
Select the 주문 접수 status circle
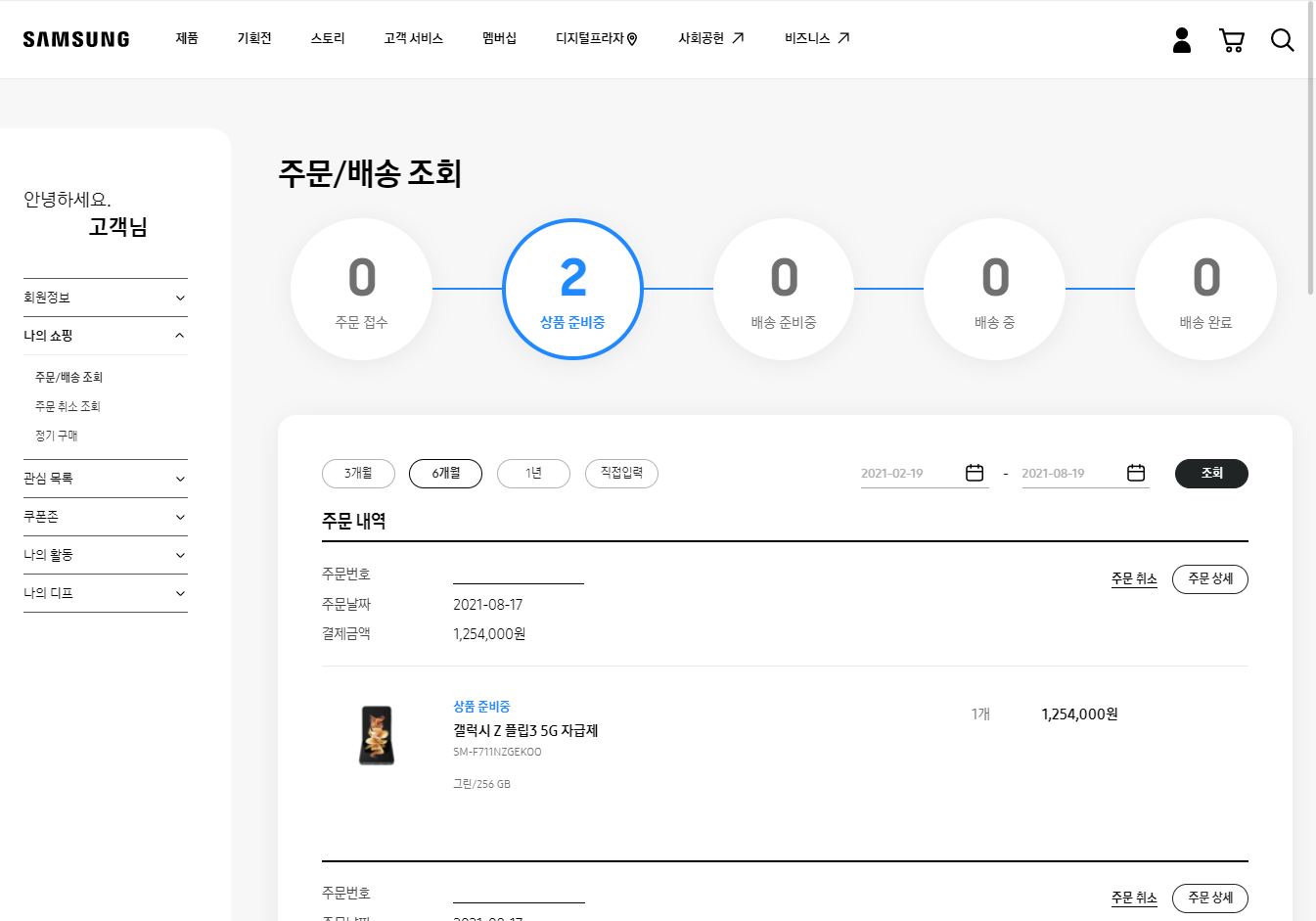tap(362, 289)
